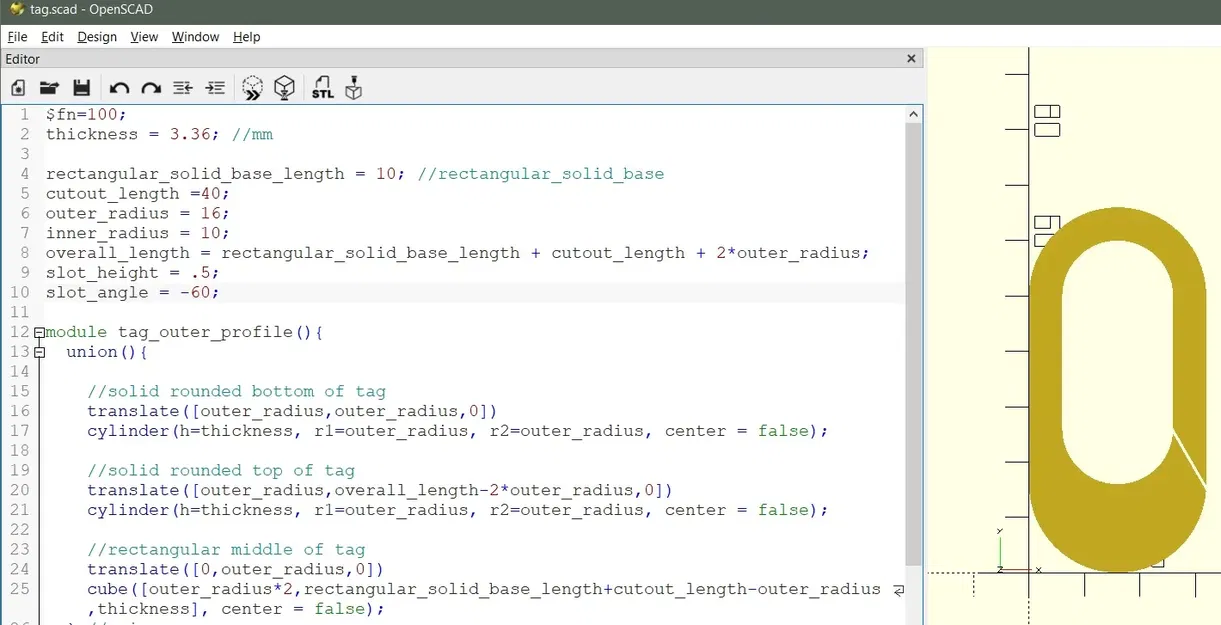
Task: Open the Edit menu
Action: tap(52, 37)
